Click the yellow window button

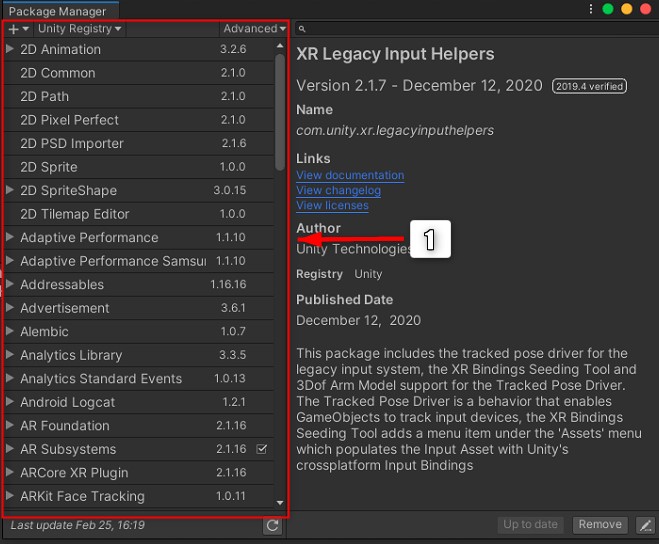click(x=627, y=9)
